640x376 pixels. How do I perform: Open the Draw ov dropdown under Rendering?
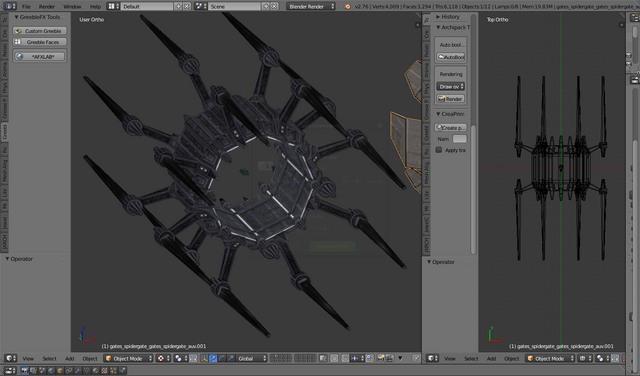tap(451, 87)
